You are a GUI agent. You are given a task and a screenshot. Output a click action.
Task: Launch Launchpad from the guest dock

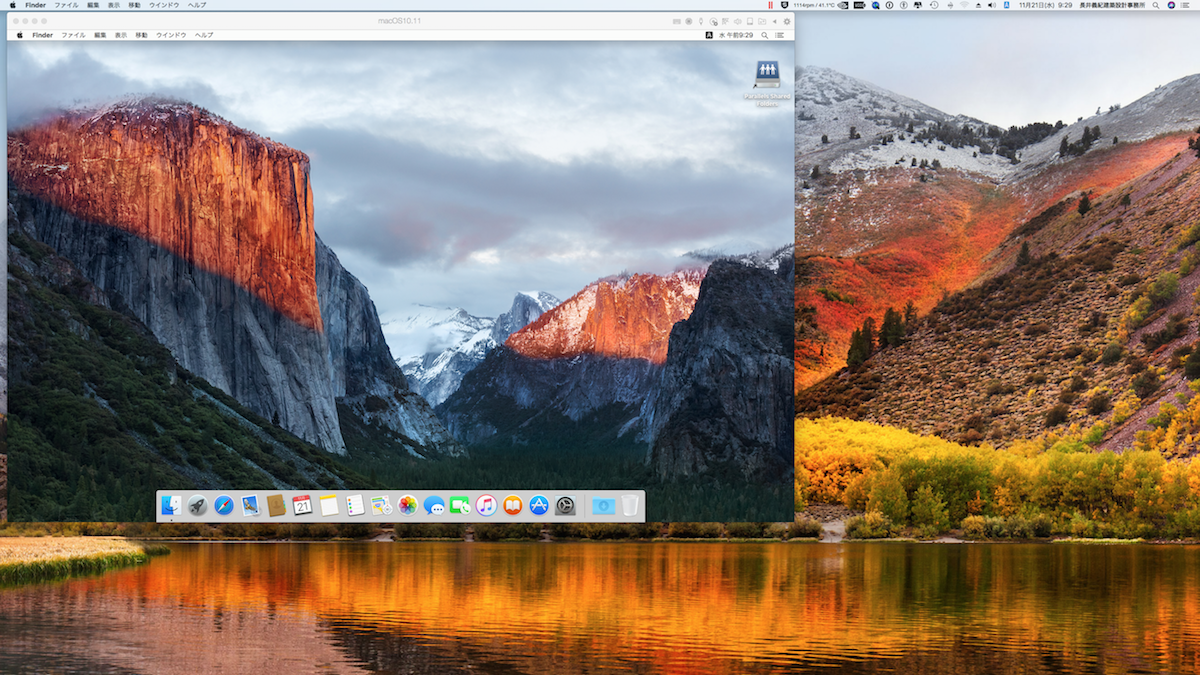point(197,506)
